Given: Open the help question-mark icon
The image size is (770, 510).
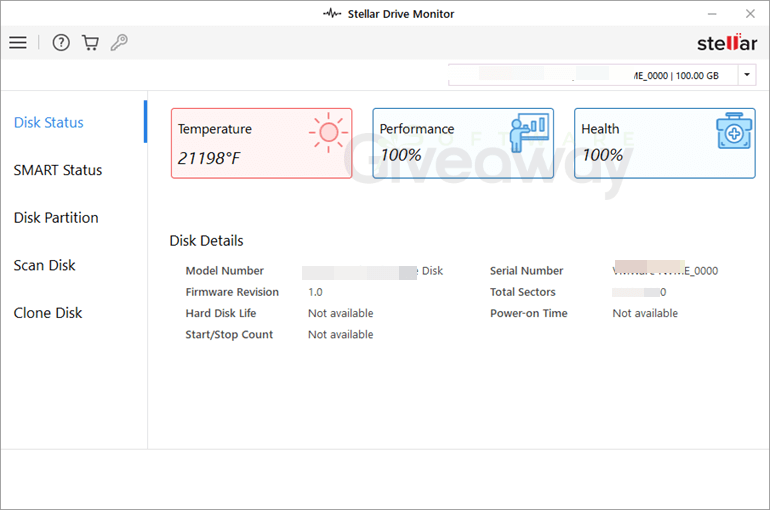Looking at the screenshot, I should (x=61, y=43).
